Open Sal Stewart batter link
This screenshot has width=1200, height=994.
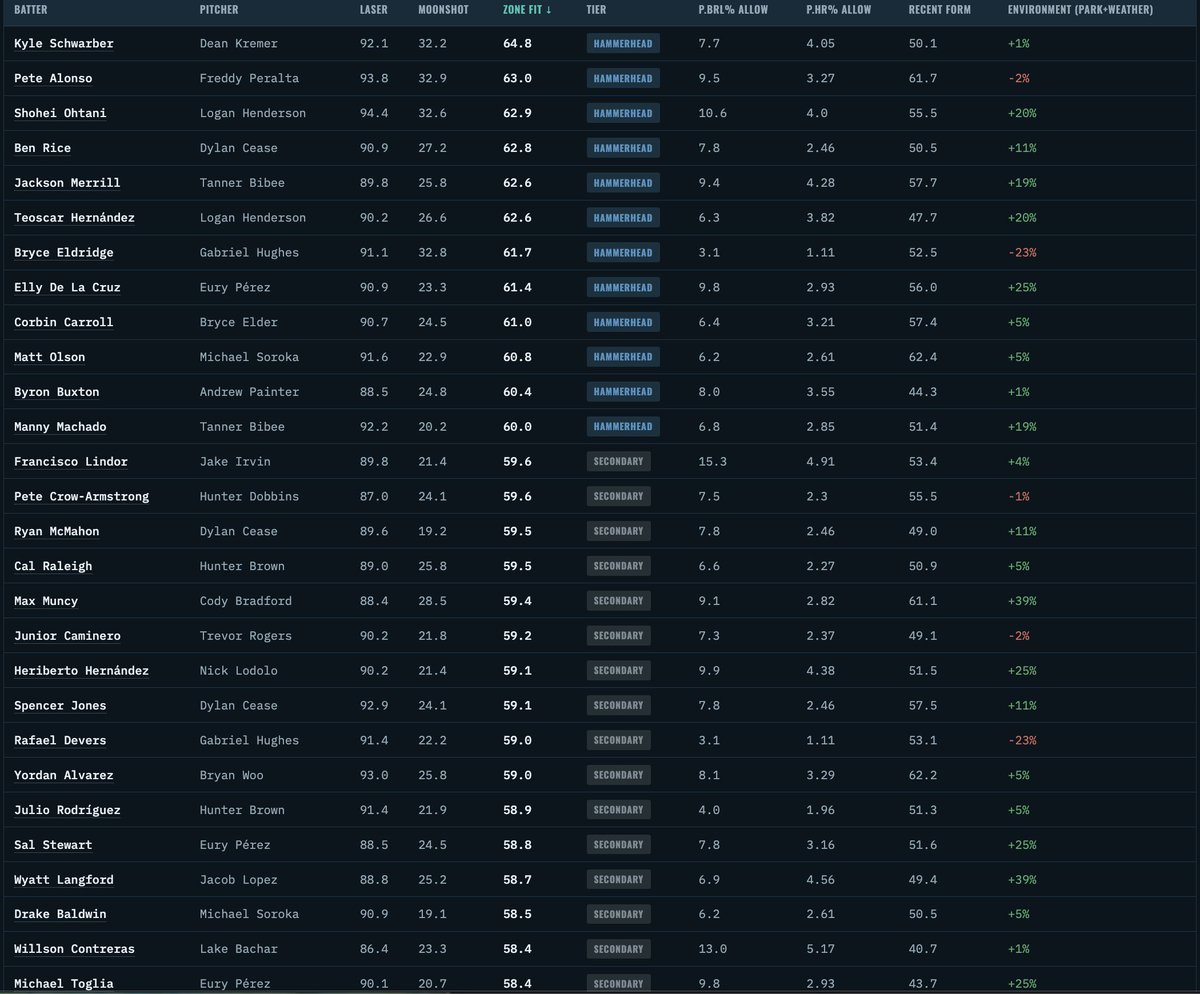[x=53, y=844]
